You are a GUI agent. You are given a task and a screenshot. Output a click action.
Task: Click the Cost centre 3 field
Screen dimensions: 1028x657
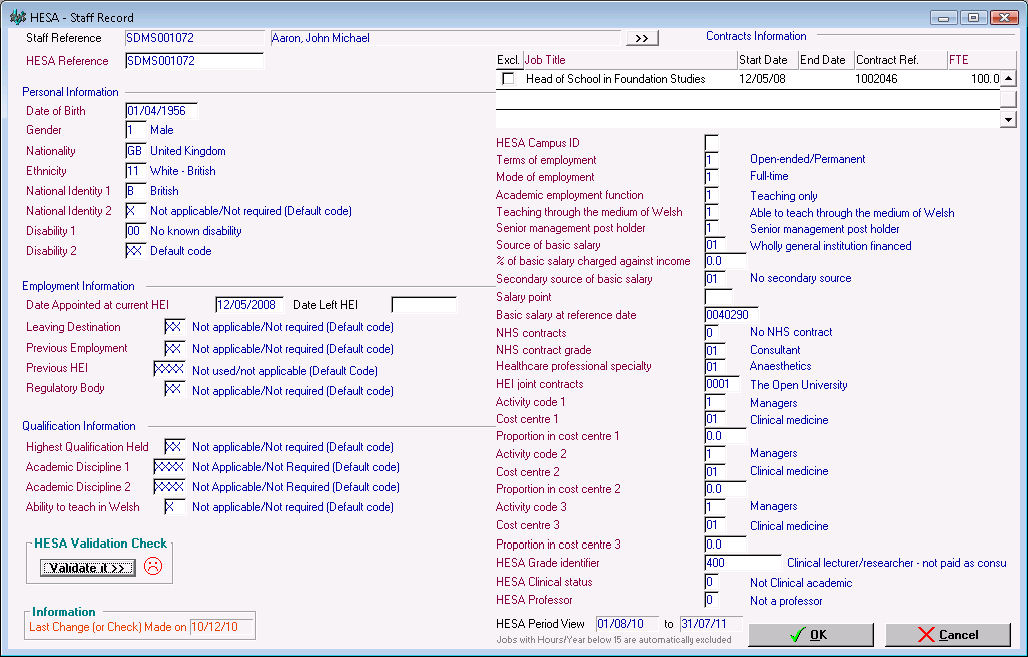715,525
